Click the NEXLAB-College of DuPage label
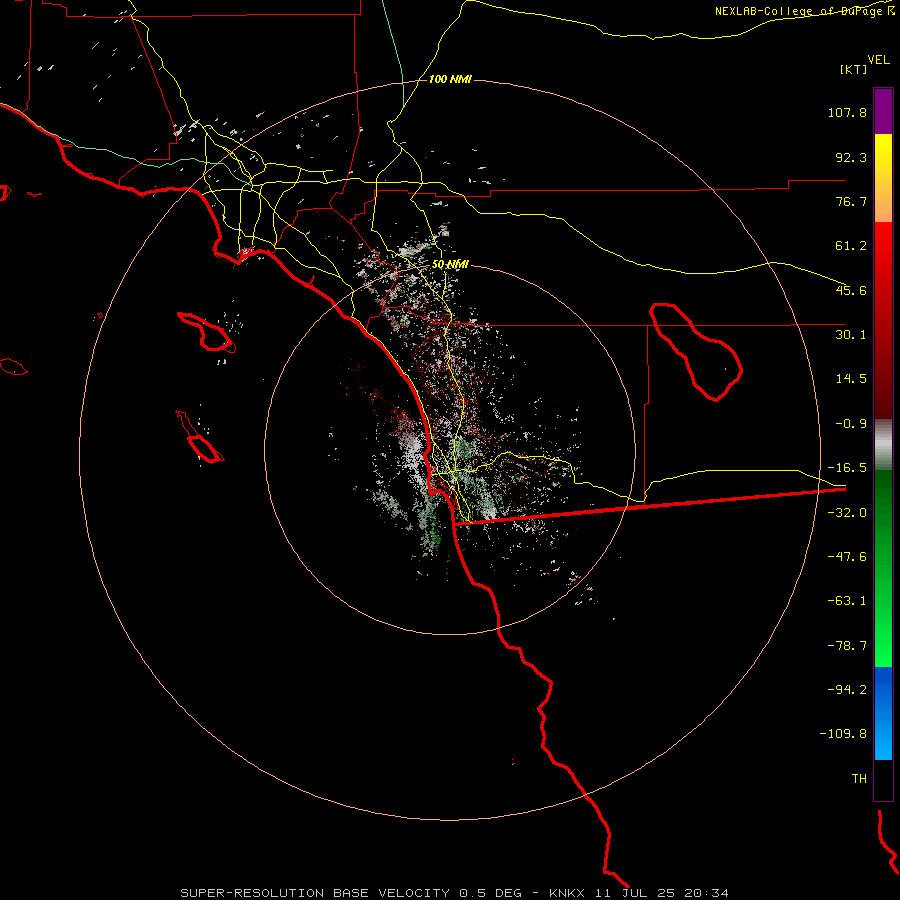This screenshot has height=900, width=900. tap(805, 11)
